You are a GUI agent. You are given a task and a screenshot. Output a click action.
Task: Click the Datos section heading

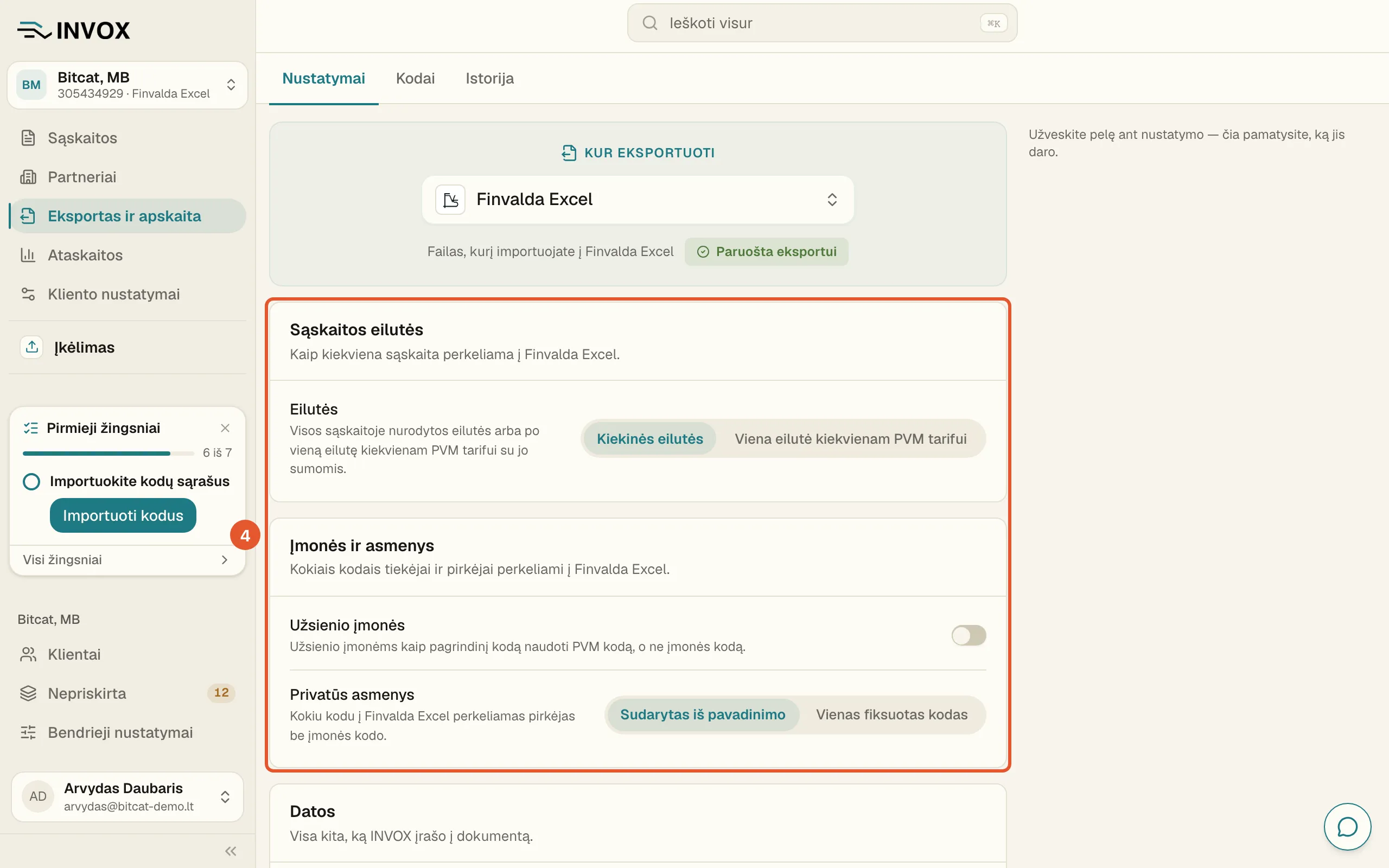coord(312,811)
